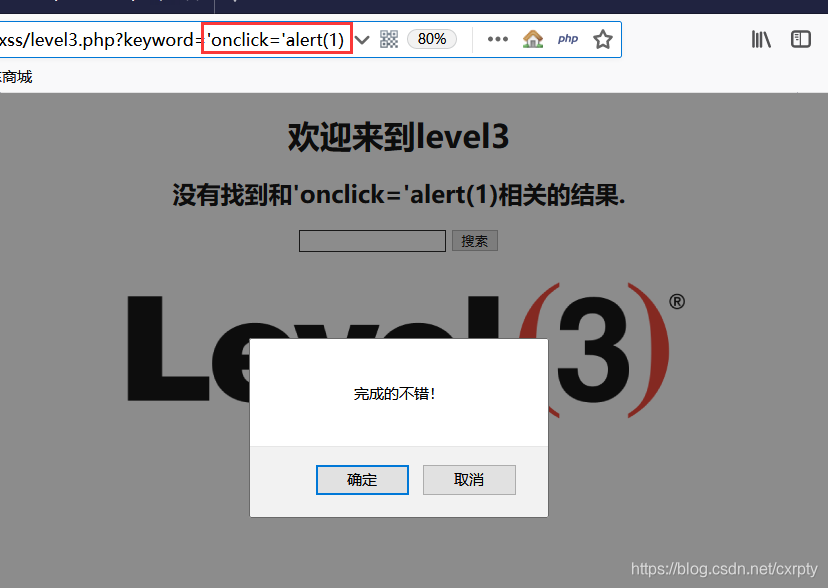The height and width of the screenshot is (588, 828).
Task: Toggle the sidebar view icon
Action: click(801, 40)
